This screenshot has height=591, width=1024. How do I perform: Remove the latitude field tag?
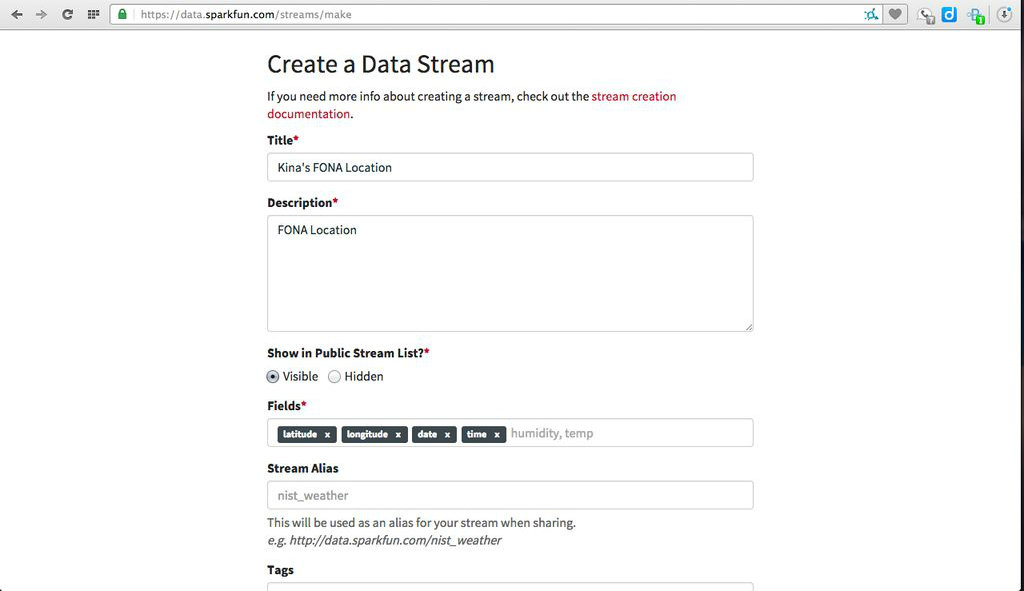pos(327,435)
